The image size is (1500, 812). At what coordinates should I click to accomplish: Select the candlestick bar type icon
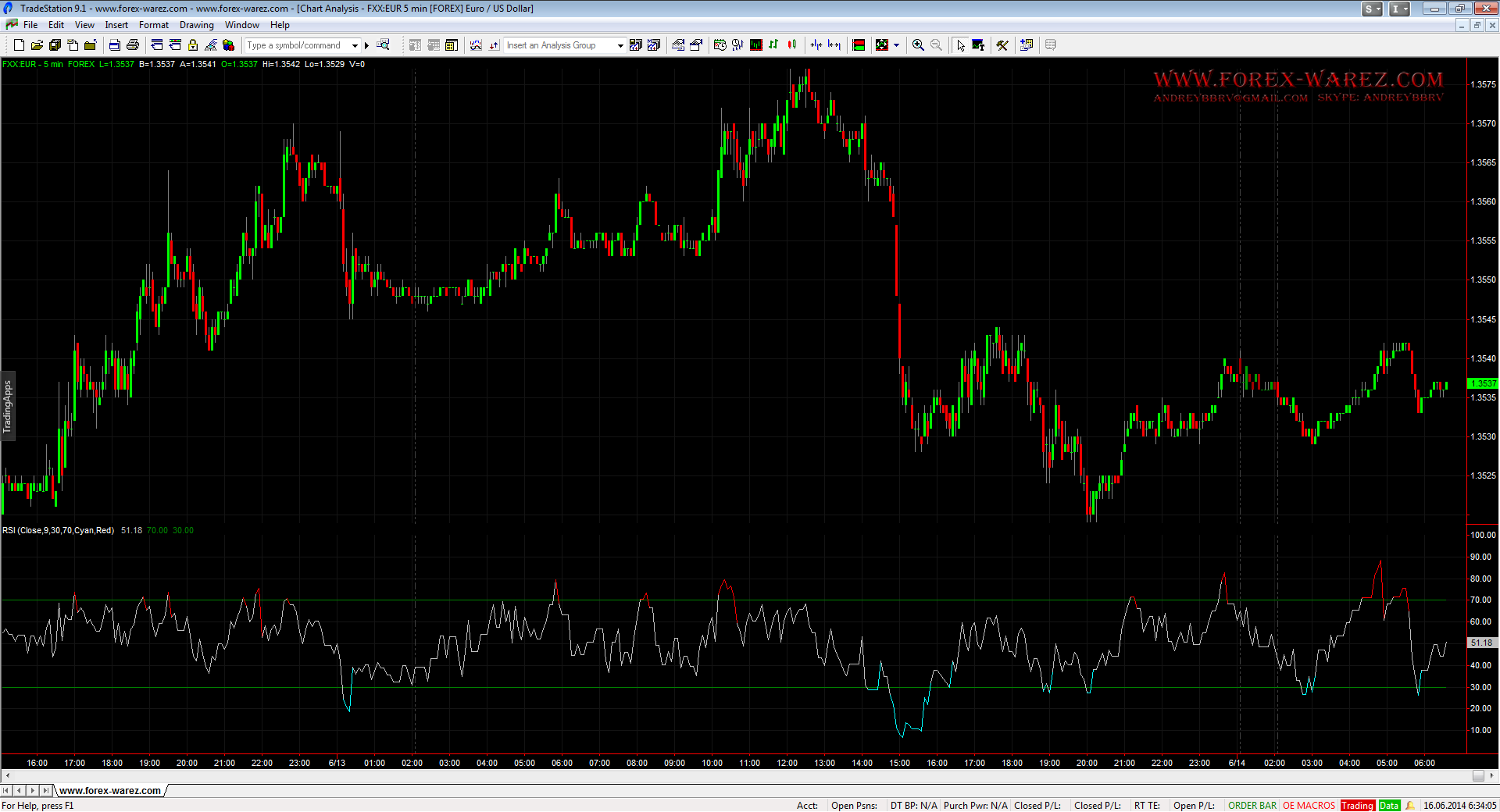pos(792,45)
